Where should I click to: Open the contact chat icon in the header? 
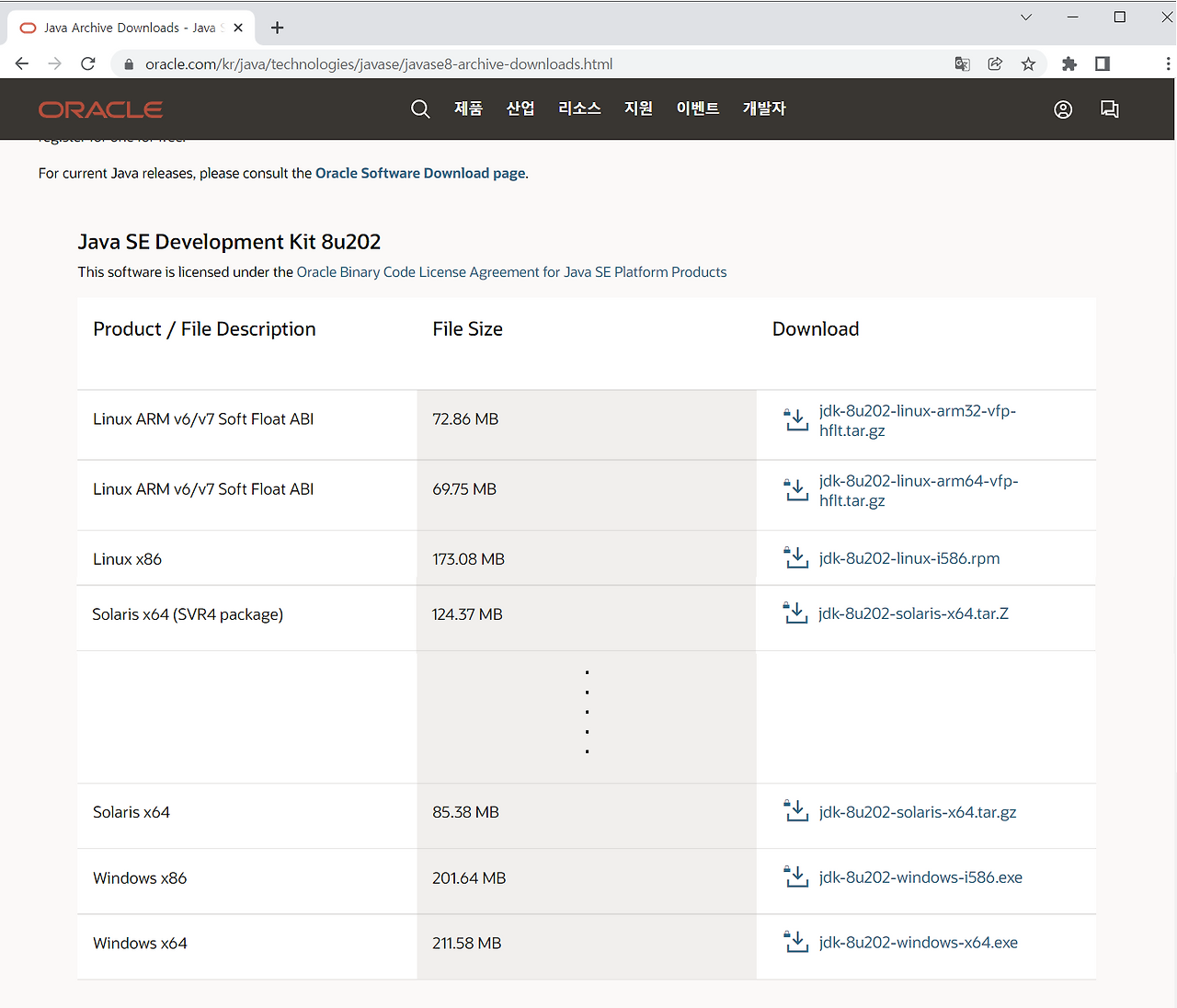1109,109
